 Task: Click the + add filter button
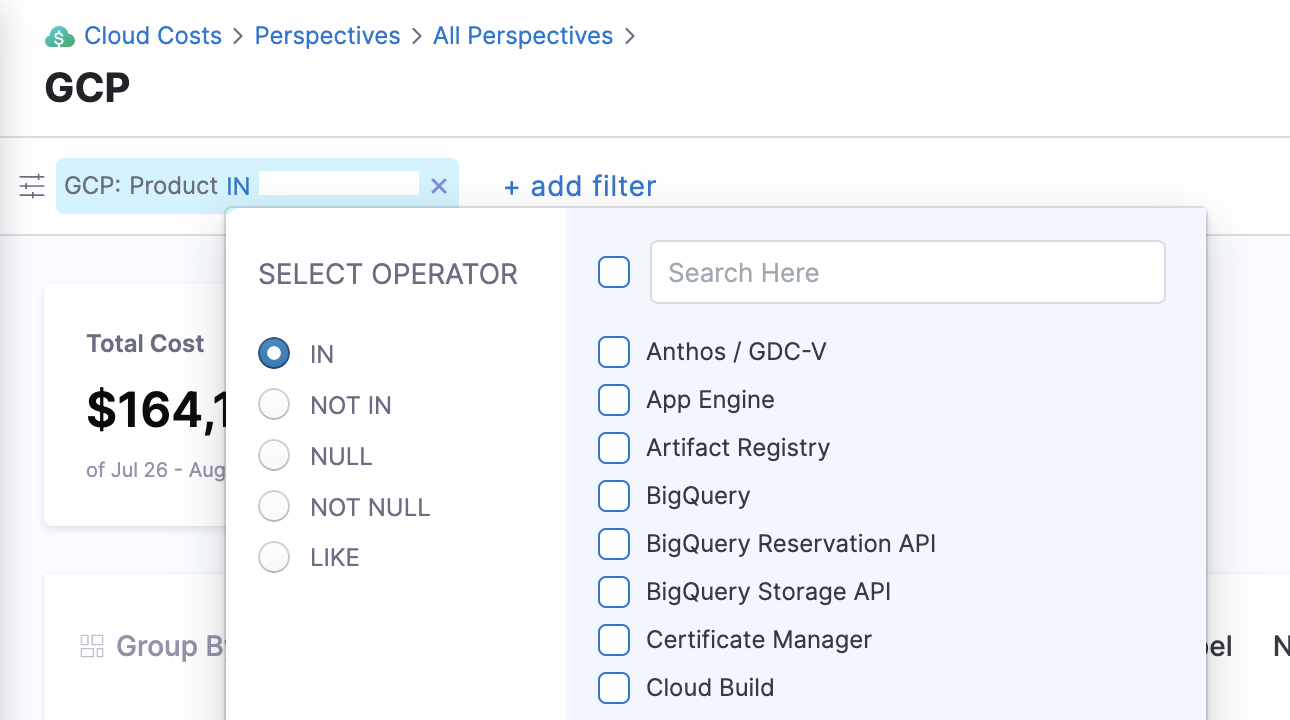pyautogui.click(x=580, y=186)
